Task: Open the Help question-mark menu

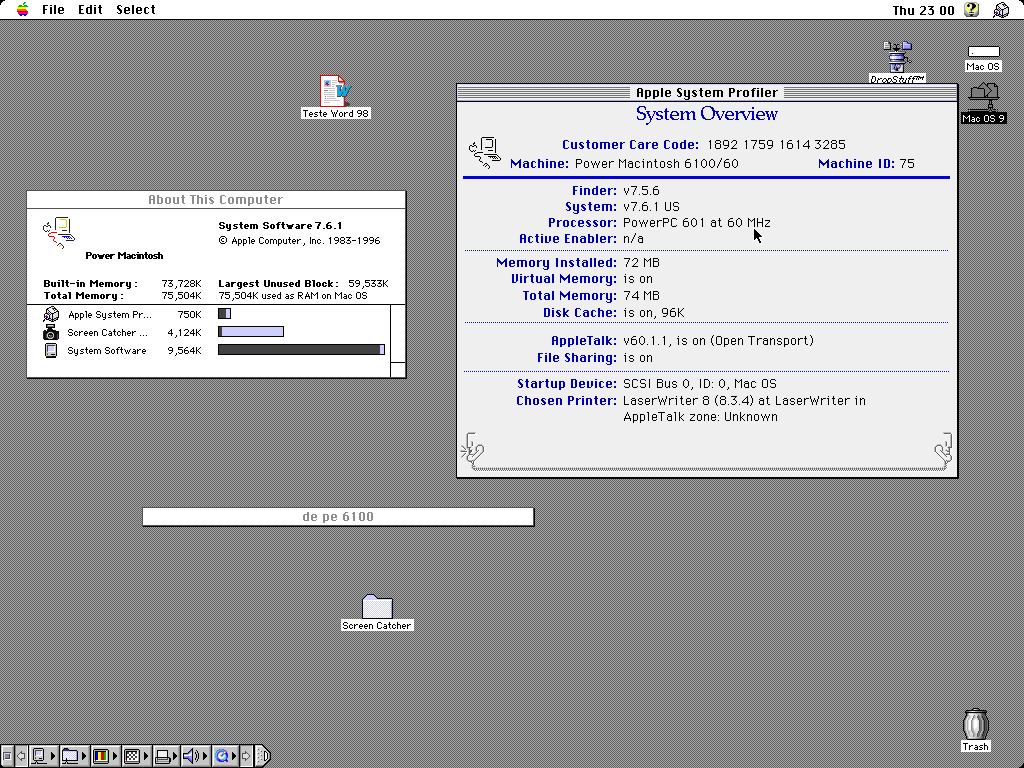Action: pos(972,9)
